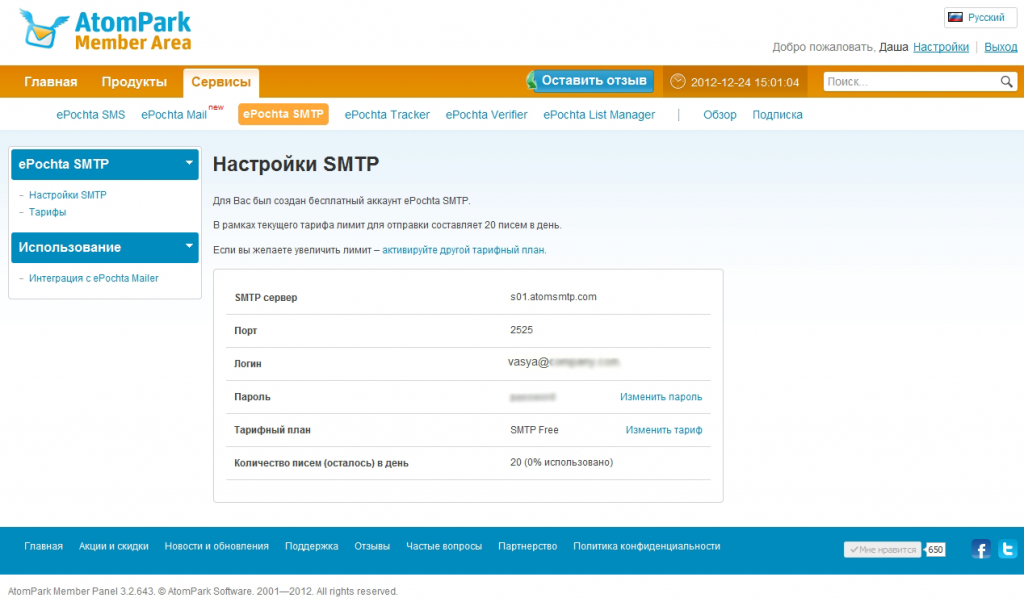Image resolution: width=1024 pixels, height=602 pixels.
Task: Click the Настройки SMTP page heading
Action: pyautogui.click(x=296, y=164)
